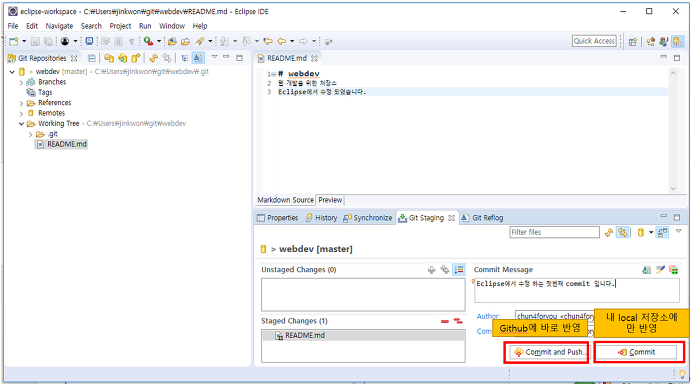
Task: Switch to the Java EE perspective icon
Action: pos(663,42)
